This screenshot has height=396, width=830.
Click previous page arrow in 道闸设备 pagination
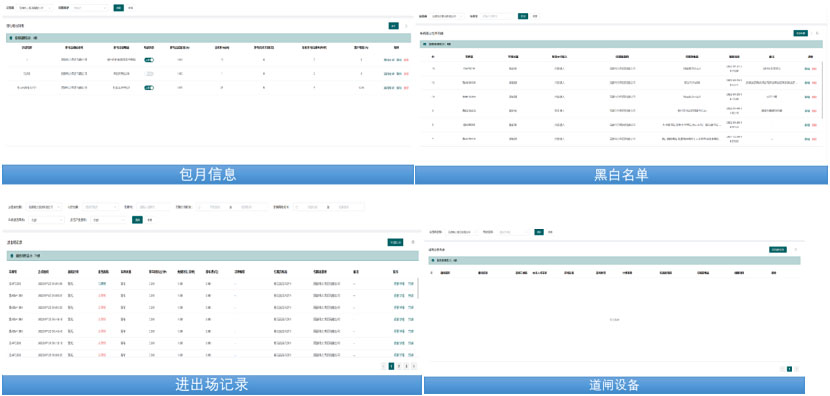coord(782,369)
